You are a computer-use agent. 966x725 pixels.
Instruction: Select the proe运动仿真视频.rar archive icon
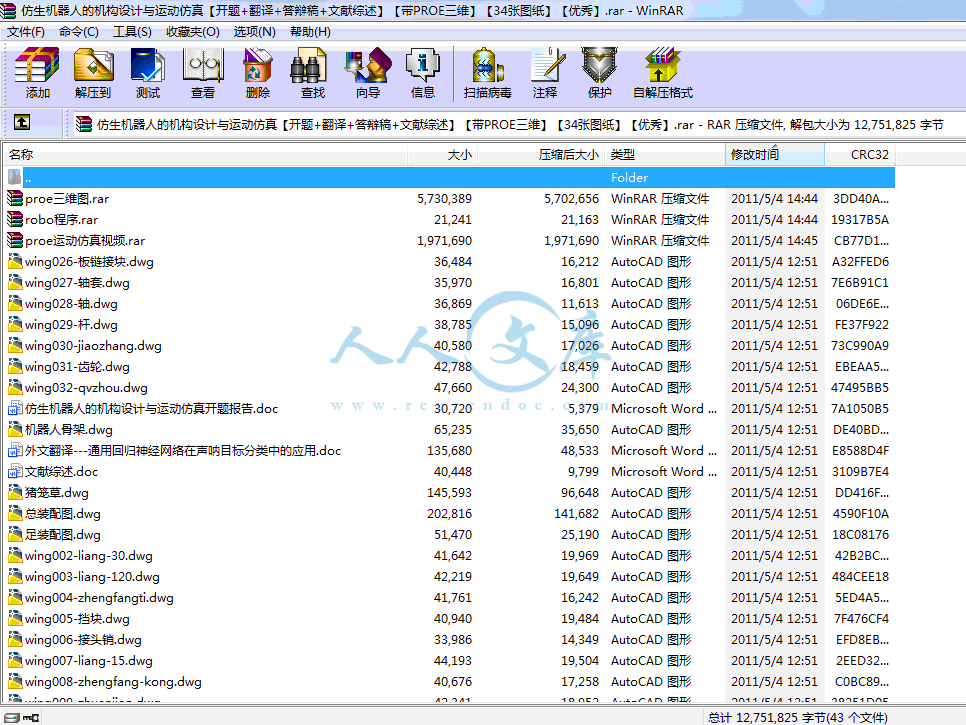coord(15,240)
